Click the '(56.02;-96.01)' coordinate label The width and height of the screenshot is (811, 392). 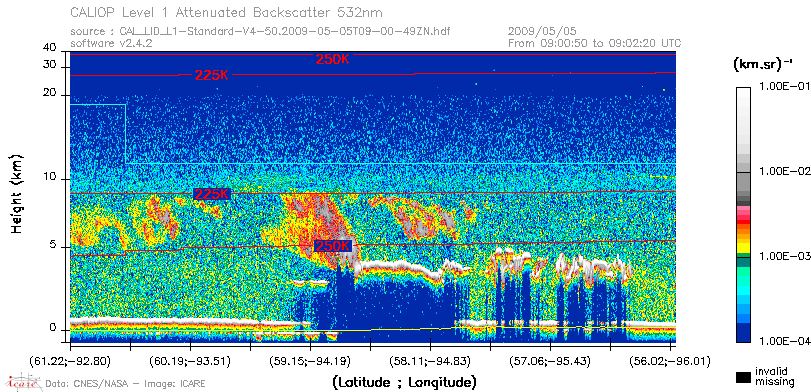(x=670, y=360)
